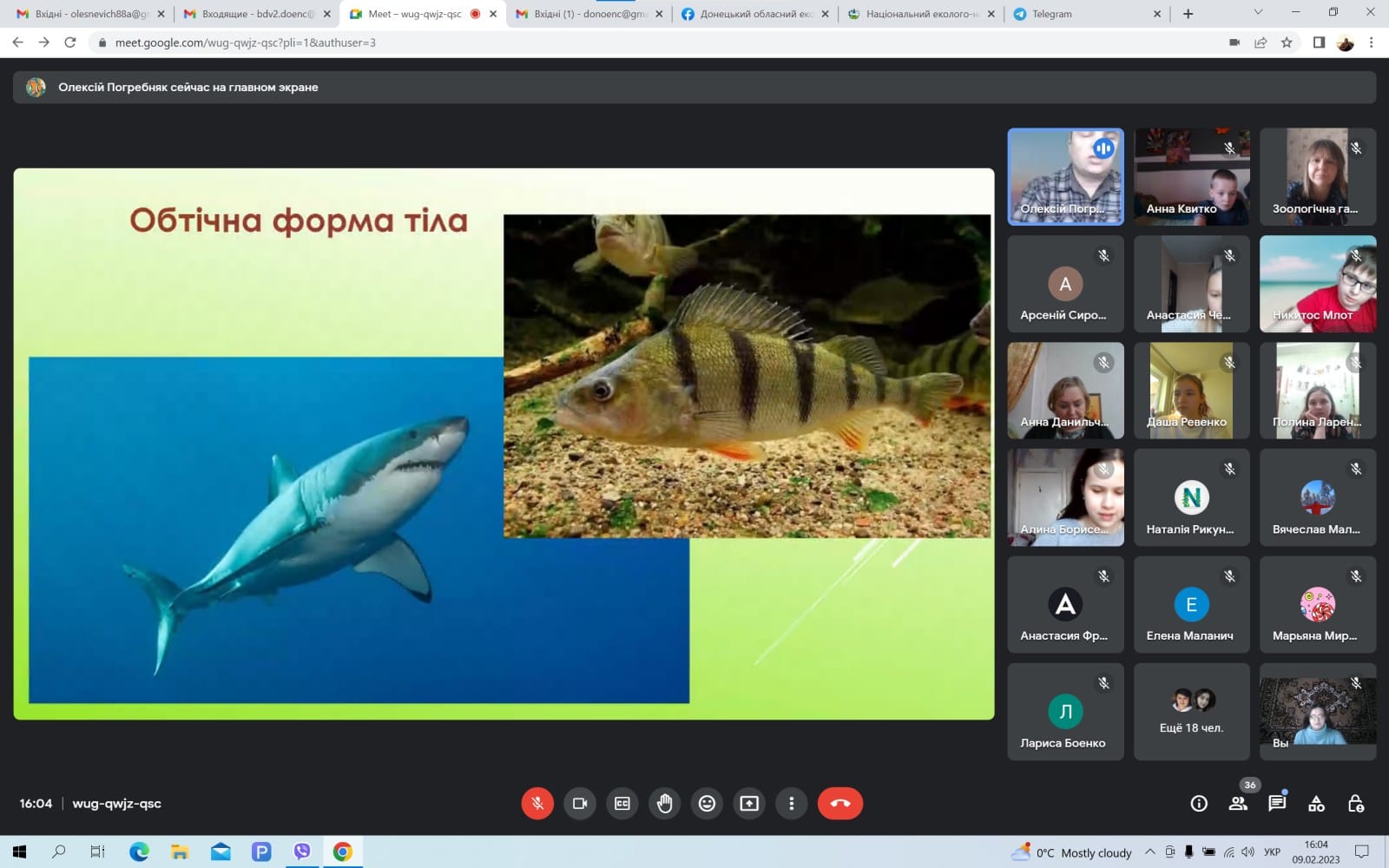Toggle the camera off in call controls
Viewport: 1389px width, 868px height.
coord(580,804)
